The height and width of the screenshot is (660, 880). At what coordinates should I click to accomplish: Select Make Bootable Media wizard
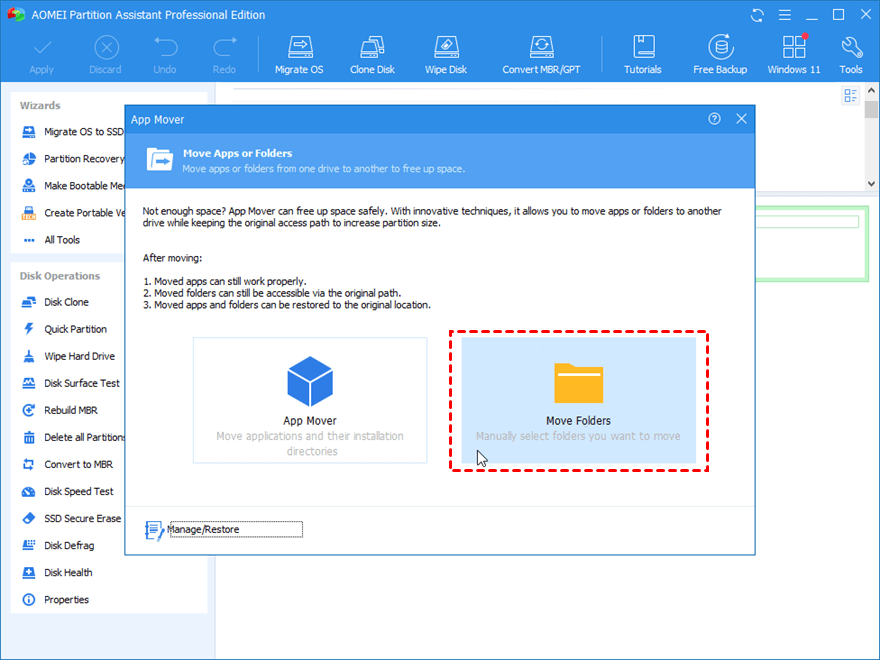tap(72, 186)
